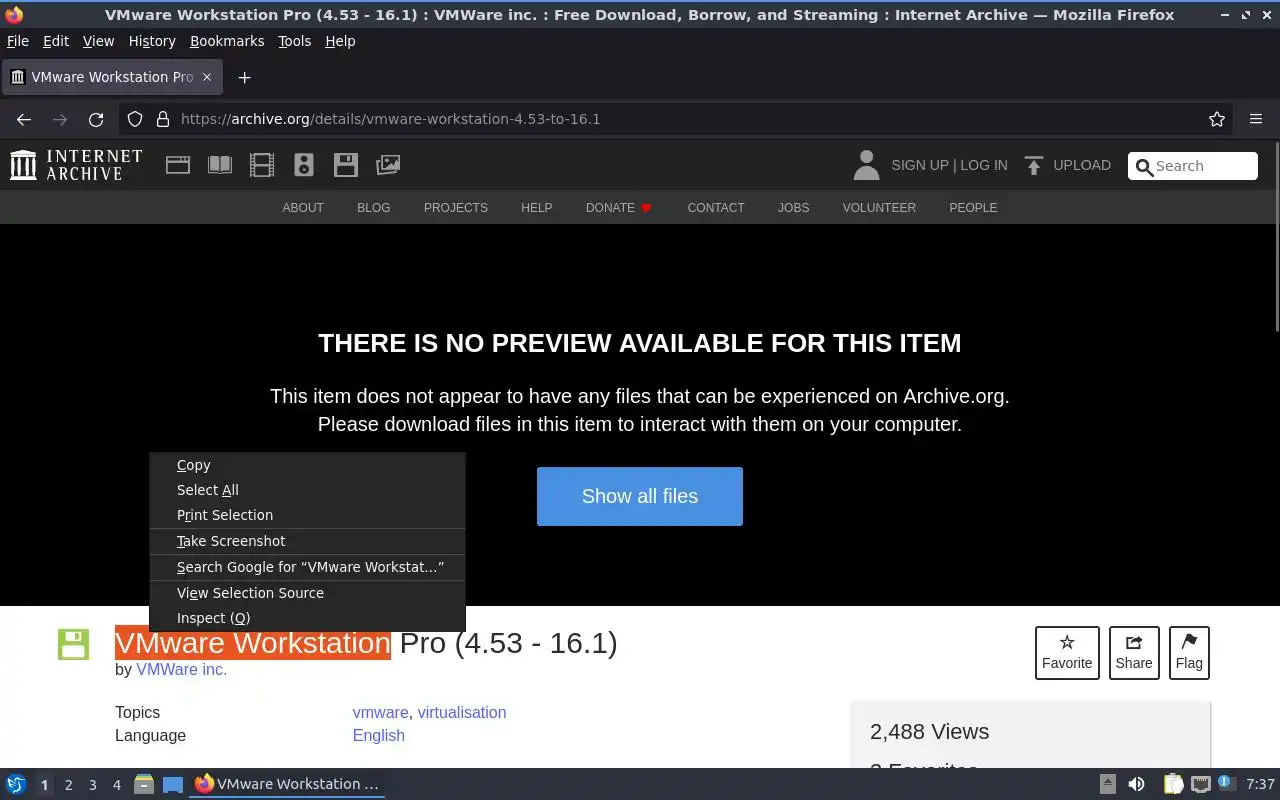Choose Select All in context menu

tap(307, 490)
